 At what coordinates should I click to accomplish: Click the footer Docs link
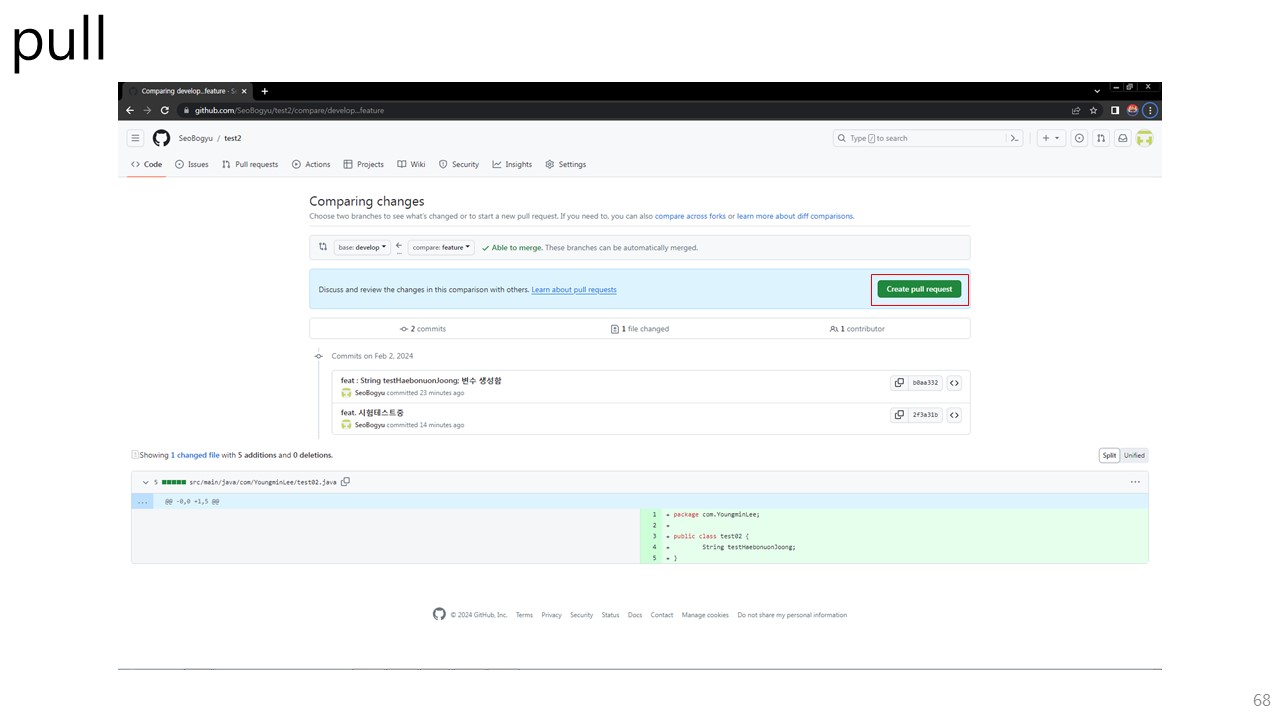(x=635, y=615)
